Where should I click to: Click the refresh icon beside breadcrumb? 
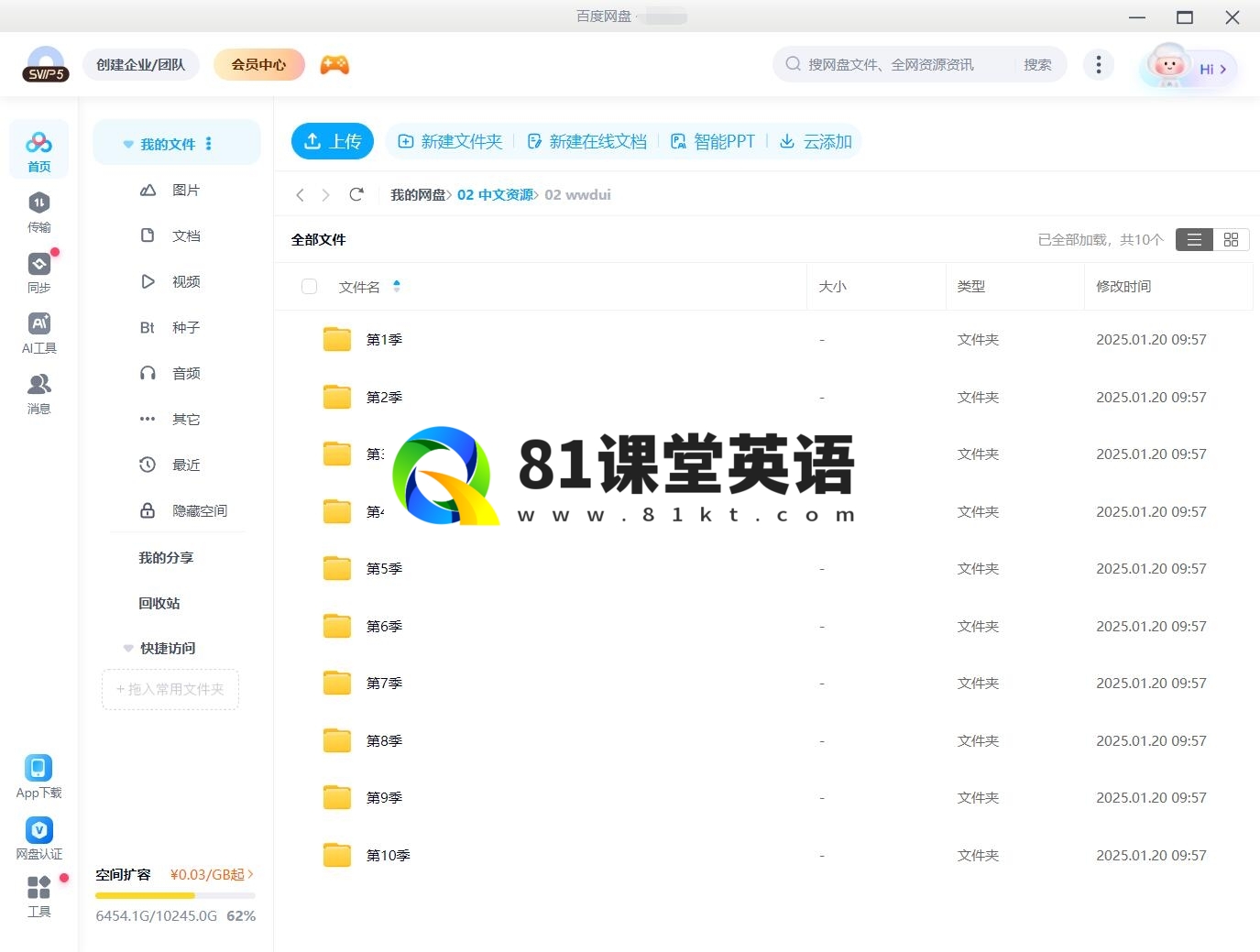356,194
